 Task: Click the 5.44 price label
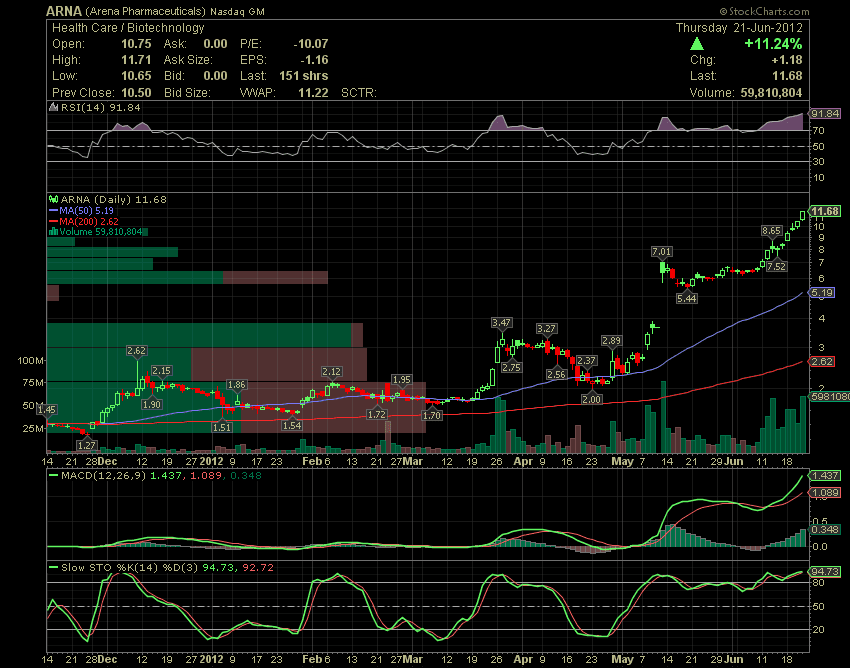tap(687, 298)
